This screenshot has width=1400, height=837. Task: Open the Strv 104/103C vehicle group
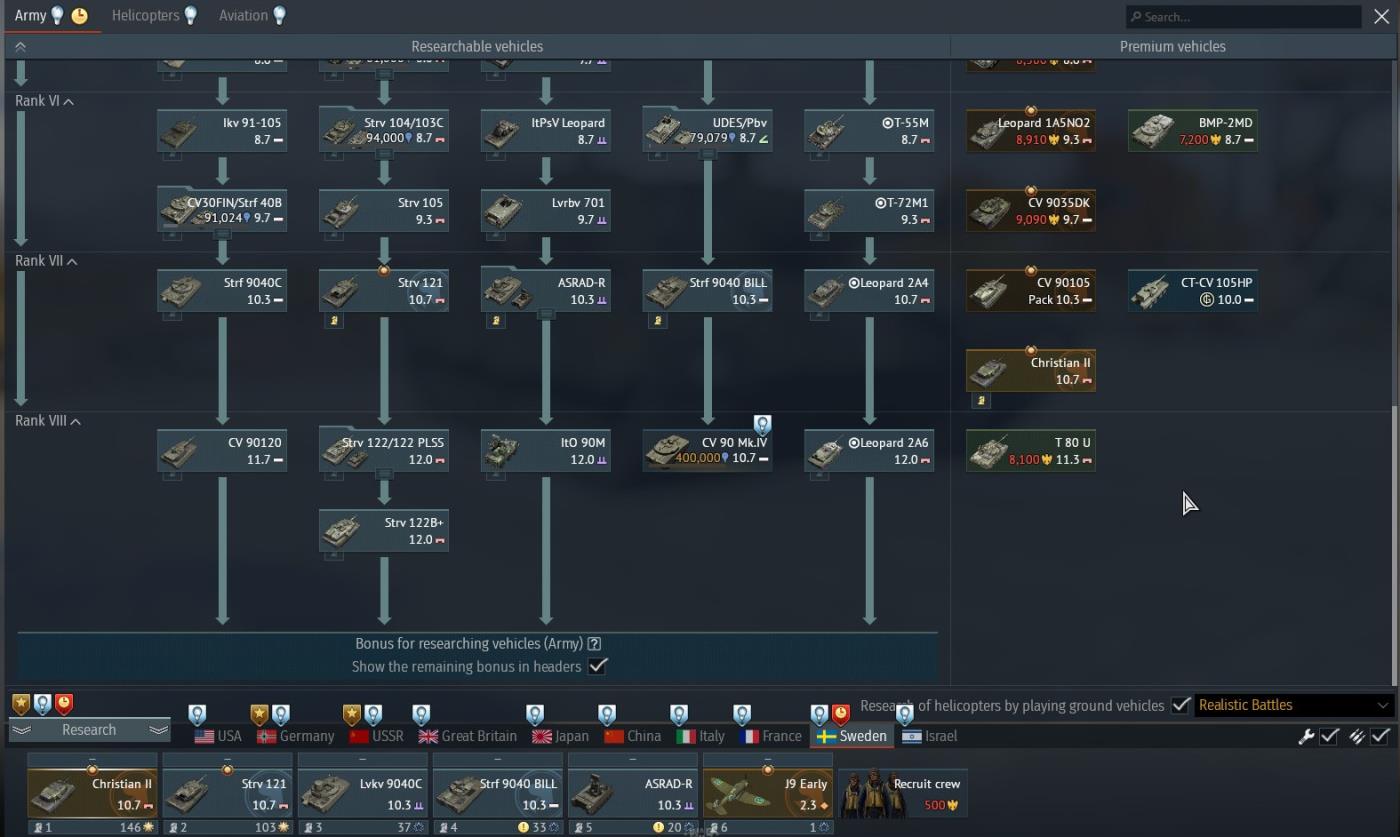384,131
